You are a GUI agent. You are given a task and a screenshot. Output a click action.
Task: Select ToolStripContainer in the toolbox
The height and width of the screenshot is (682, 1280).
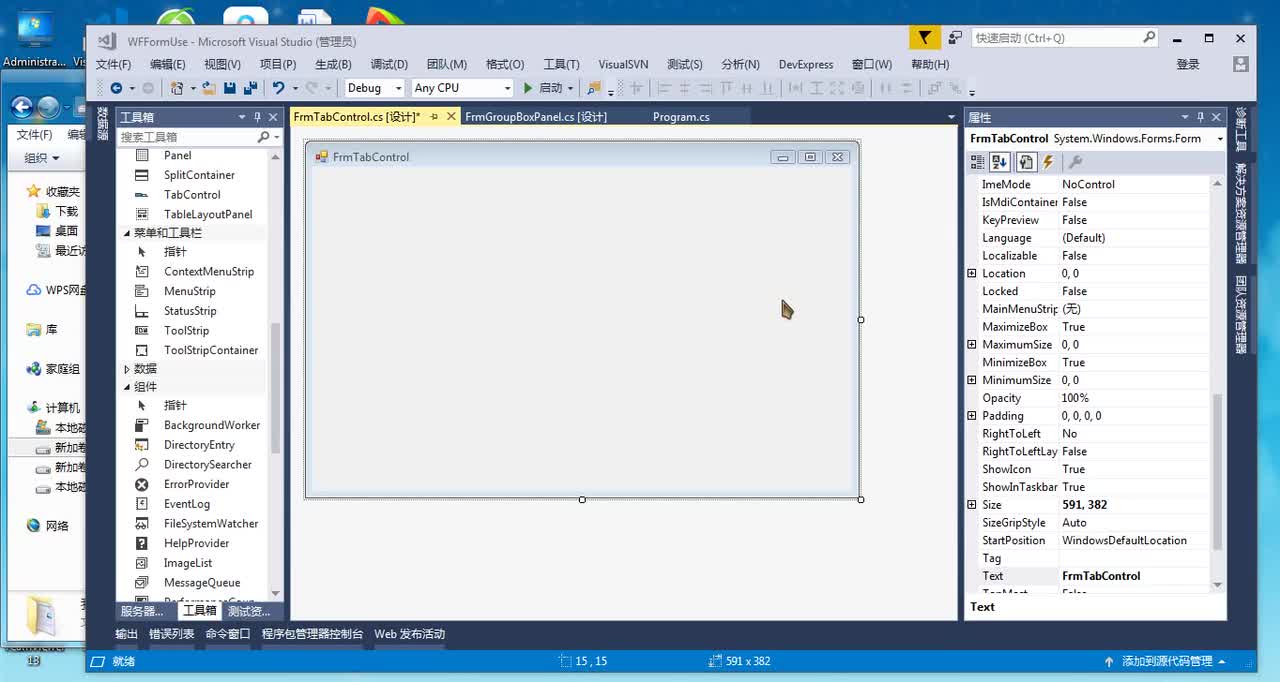211,350
